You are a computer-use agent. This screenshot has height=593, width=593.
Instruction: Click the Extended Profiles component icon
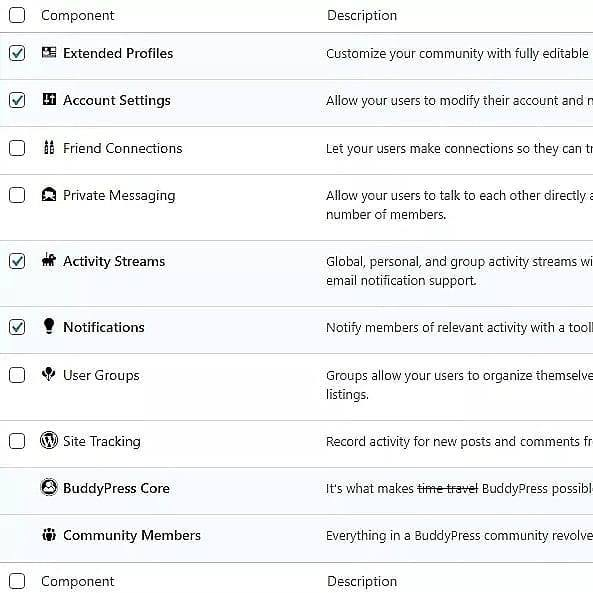[49, 53]
